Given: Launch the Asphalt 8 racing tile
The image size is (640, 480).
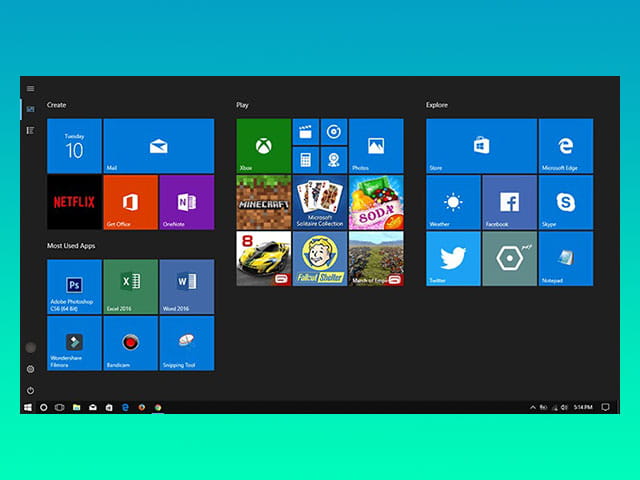Looking at the screenshot, I should pyautogui.click(x=264, y=258).
